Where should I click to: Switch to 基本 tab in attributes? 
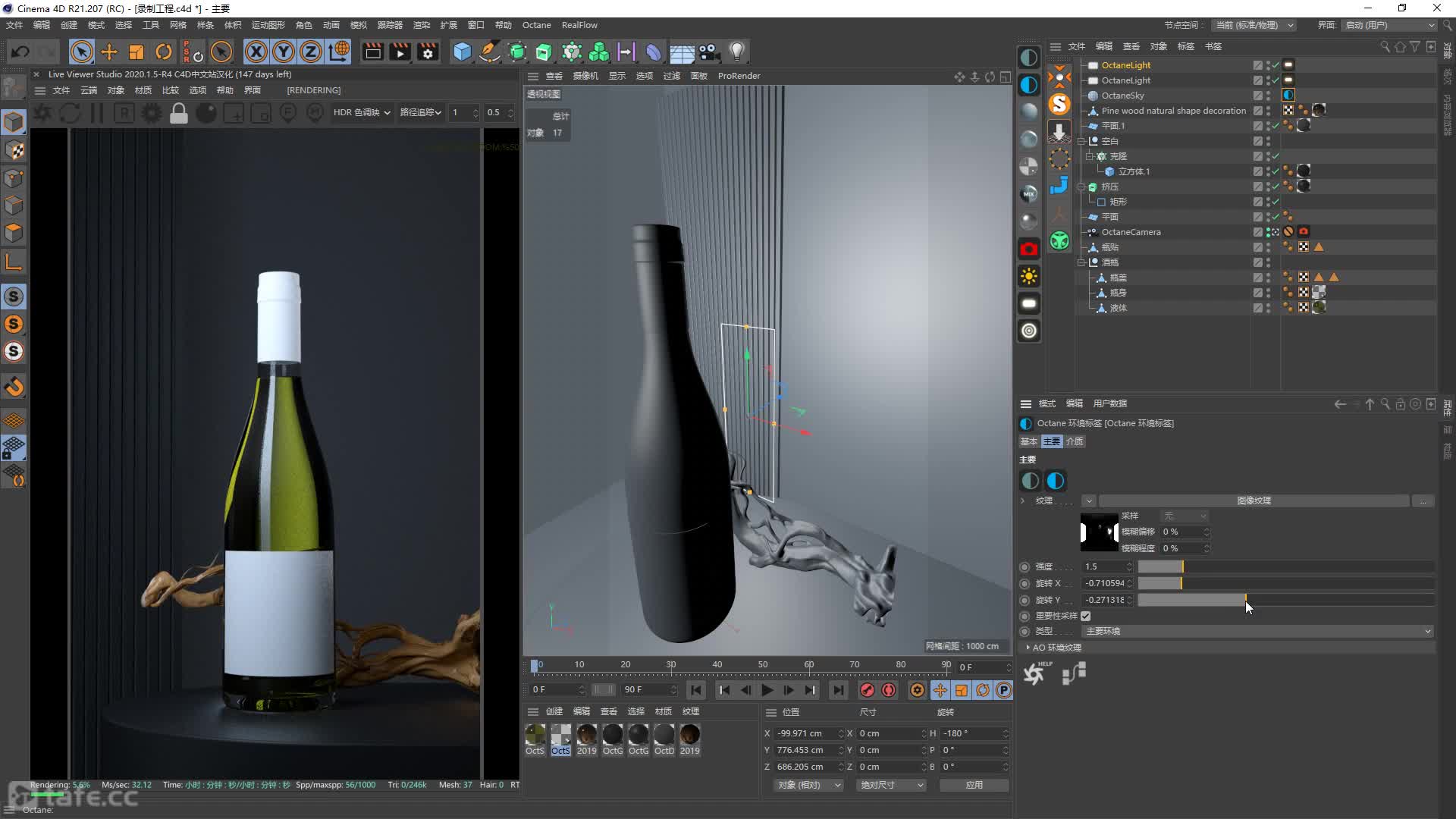1029,441
